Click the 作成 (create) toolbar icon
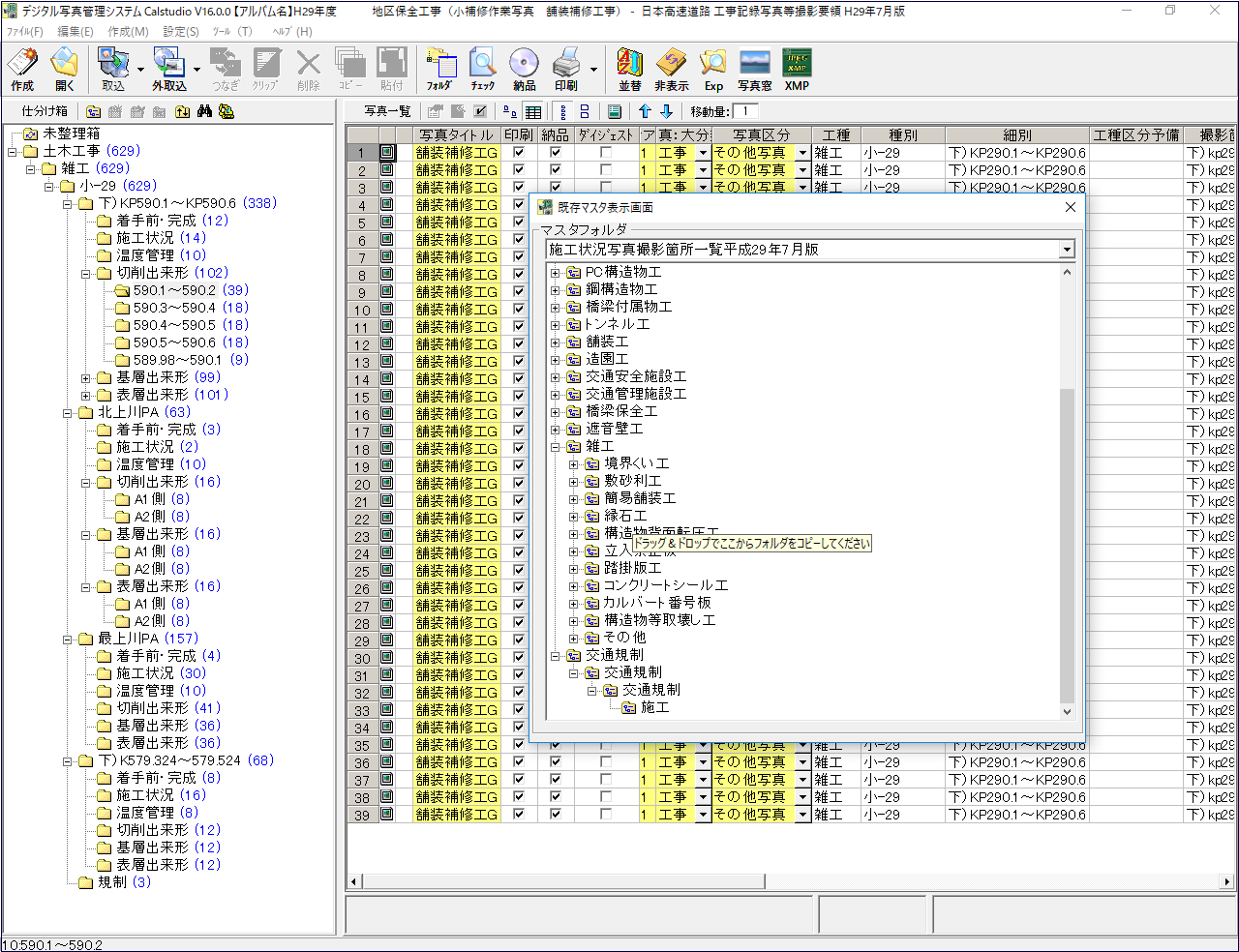1239x952 pixels. click(22, 70)
